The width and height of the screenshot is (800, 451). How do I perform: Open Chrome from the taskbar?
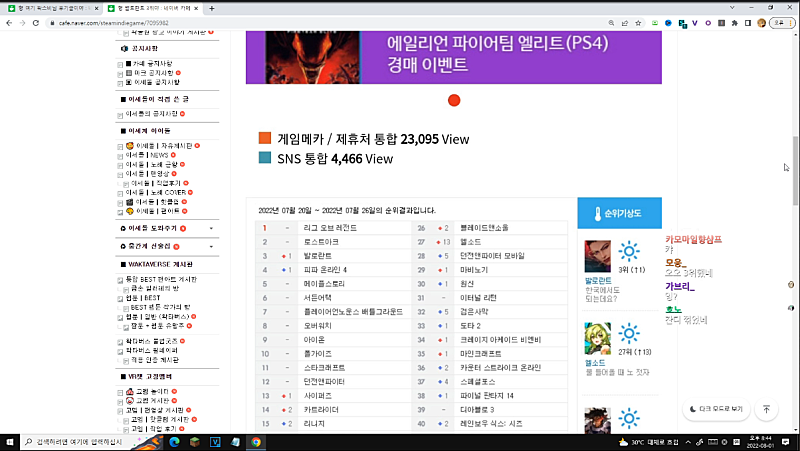[x=256, y=441]
